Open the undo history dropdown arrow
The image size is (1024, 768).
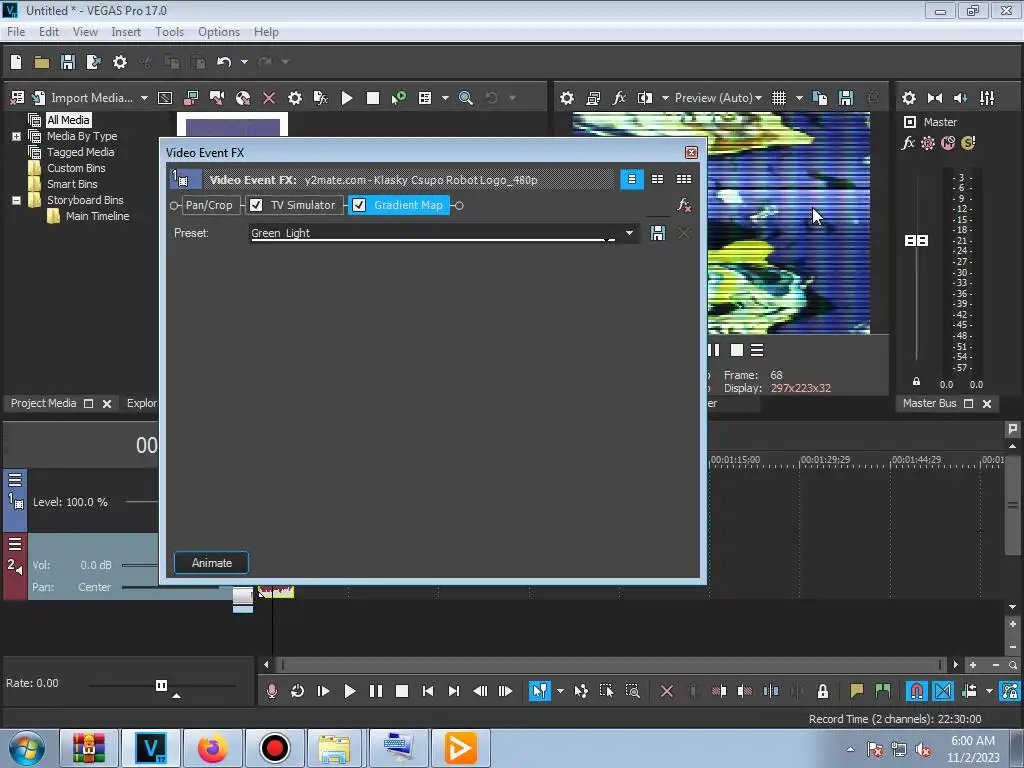244,62
